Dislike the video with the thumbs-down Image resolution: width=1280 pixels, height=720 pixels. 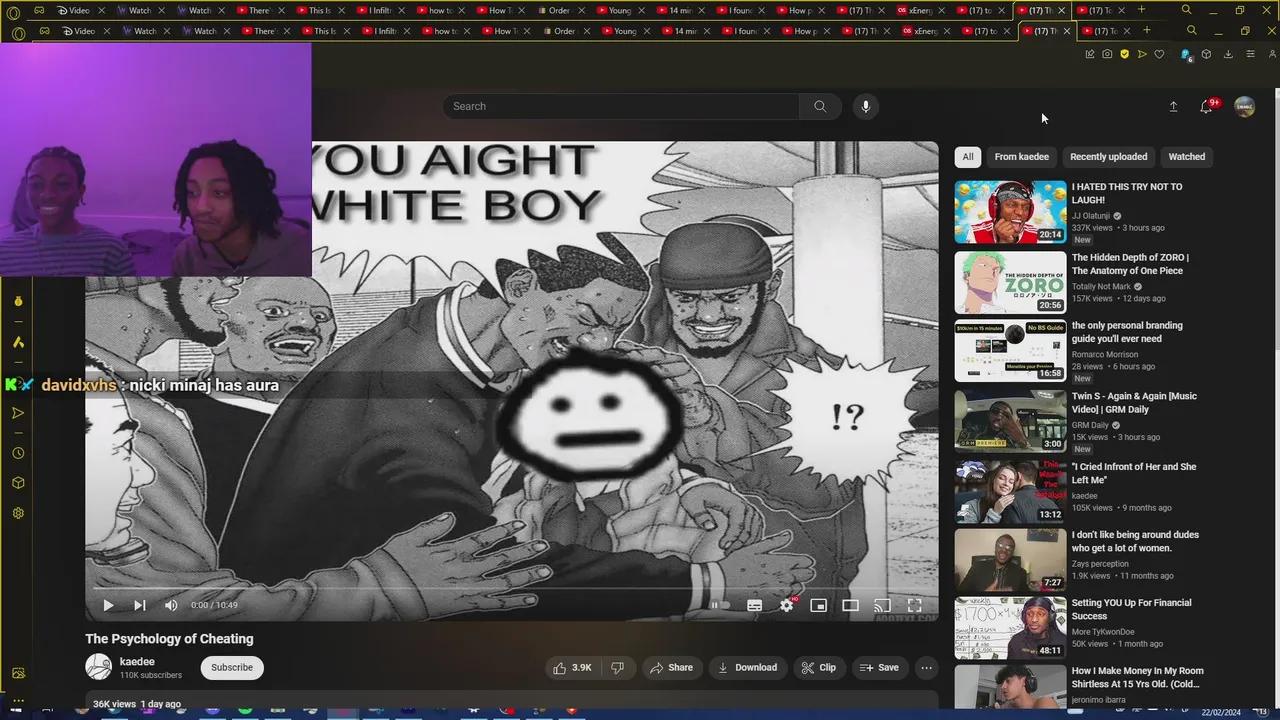pyautogui.click(x=617, y=668)
